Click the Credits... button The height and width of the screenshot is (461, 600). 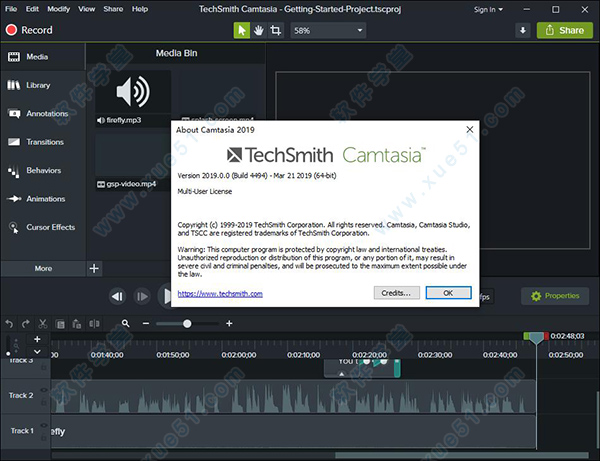click(396, 293)
